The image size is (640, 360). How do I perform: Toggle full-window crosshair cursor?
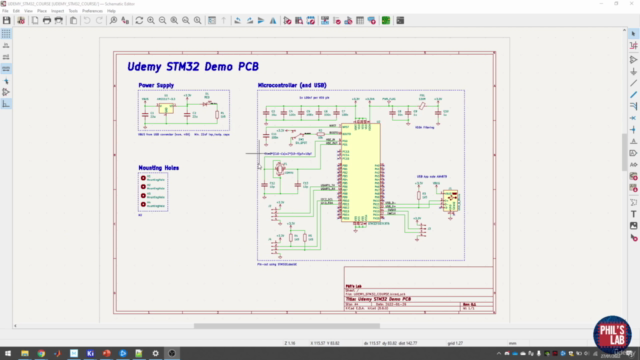6,81
